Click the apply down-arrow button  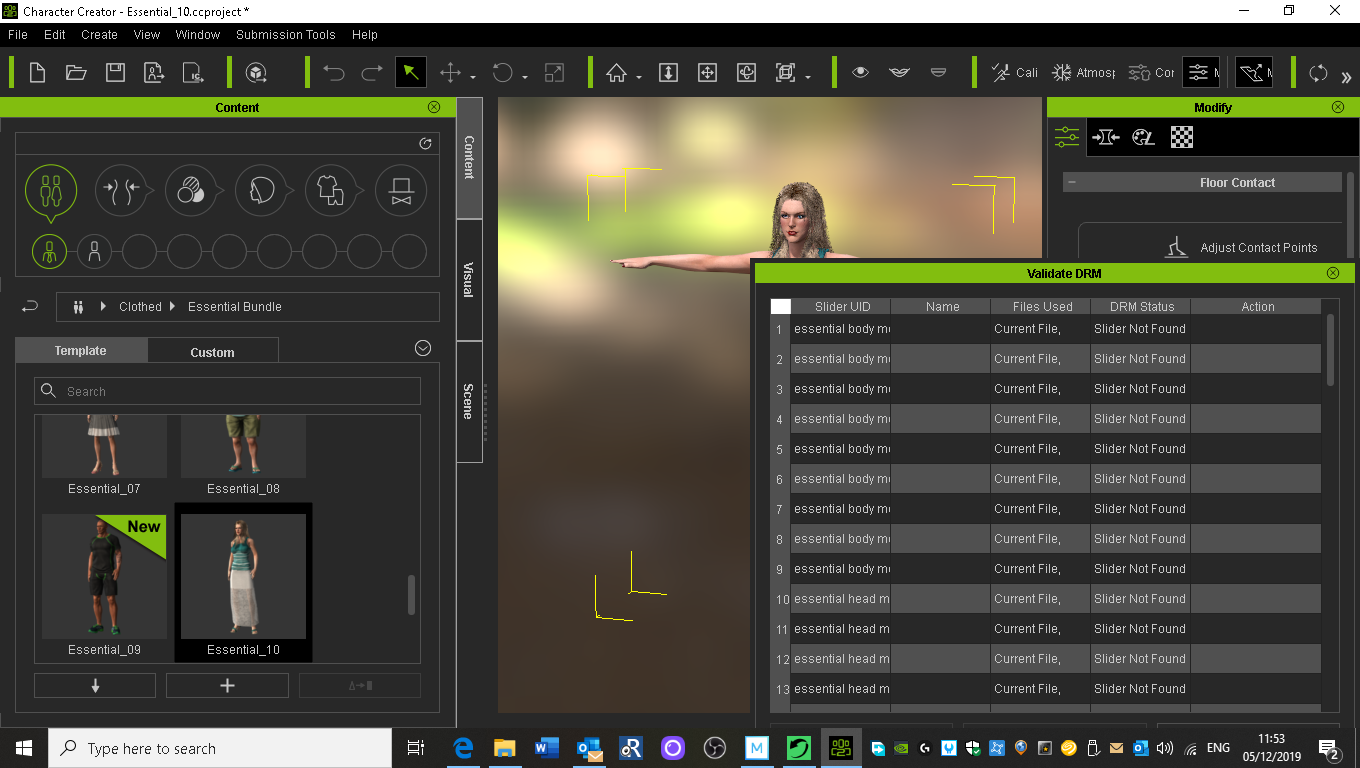click(95, 685)
